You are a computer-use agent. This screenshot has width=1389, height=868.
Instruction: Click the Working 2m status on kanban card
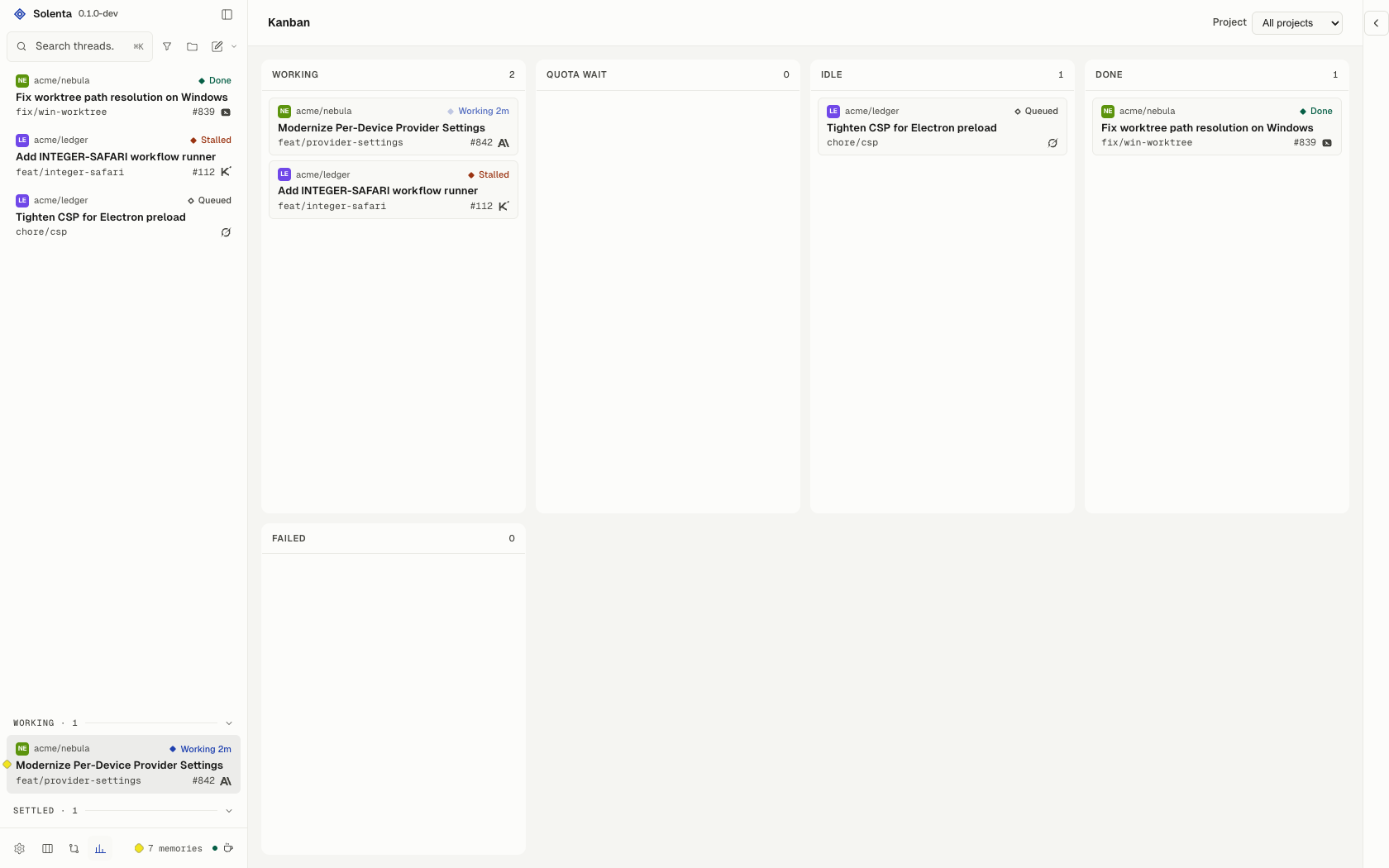(479, 111)
